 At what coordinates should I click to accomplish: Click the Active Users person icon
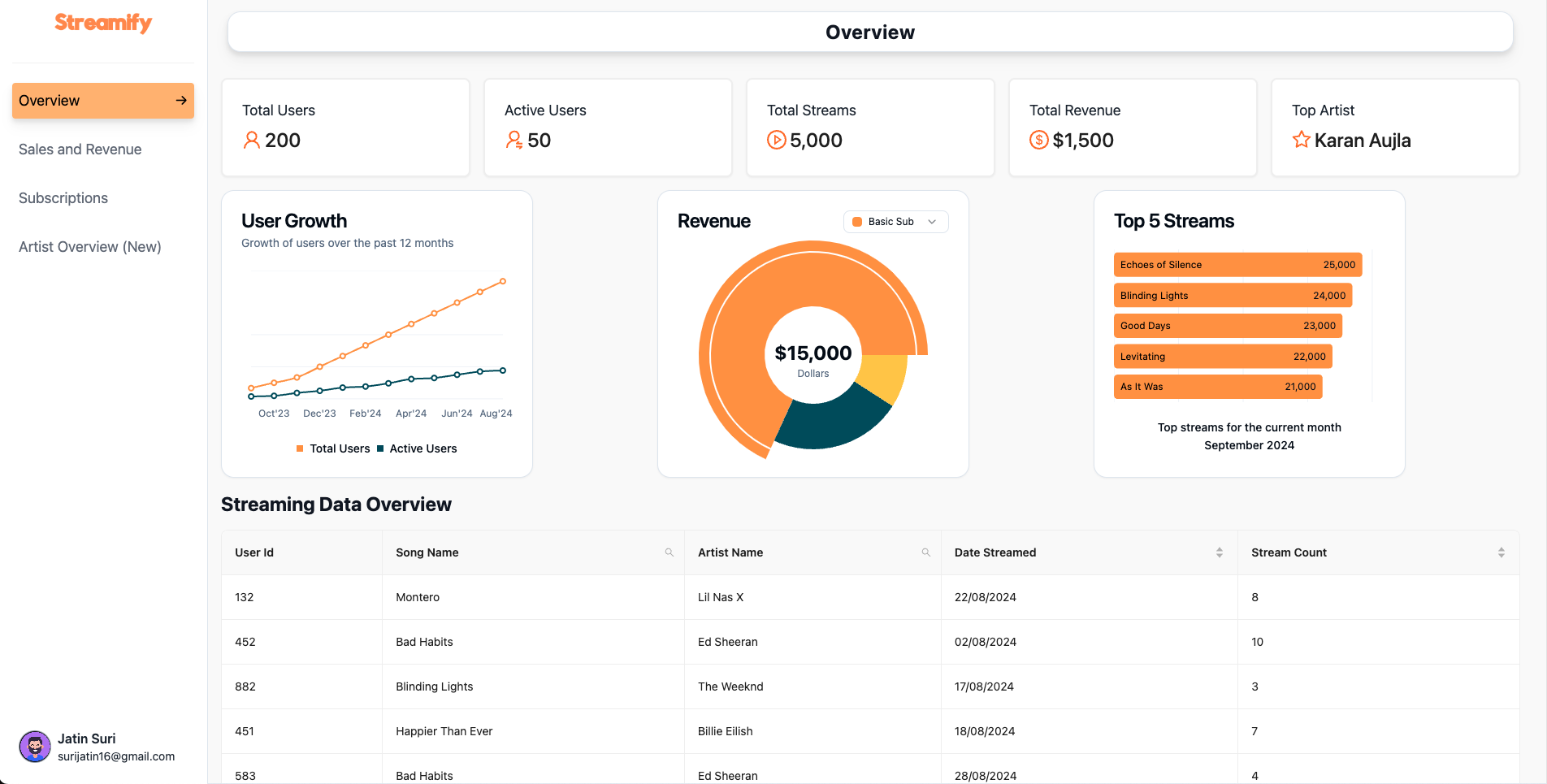click(513, 141)
